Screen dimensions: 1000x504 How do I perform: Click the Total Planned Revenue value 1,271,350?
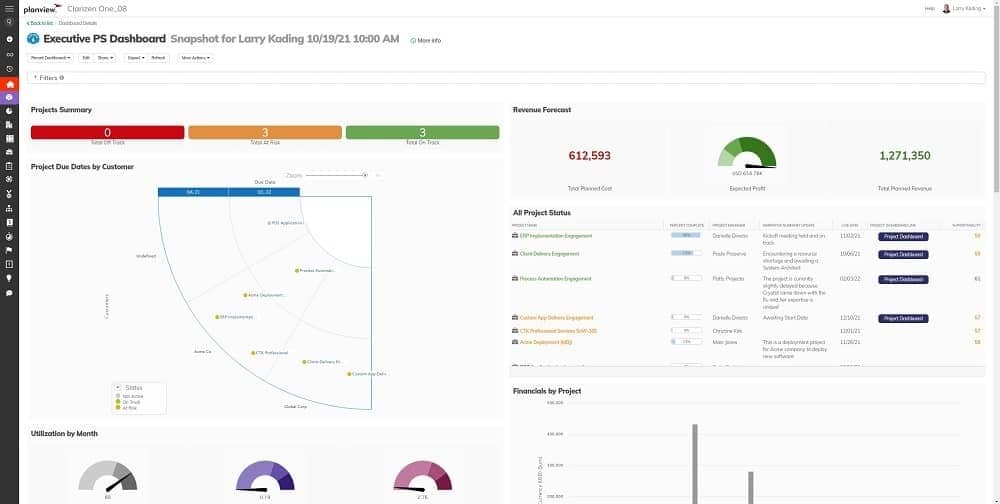(904, 155)
